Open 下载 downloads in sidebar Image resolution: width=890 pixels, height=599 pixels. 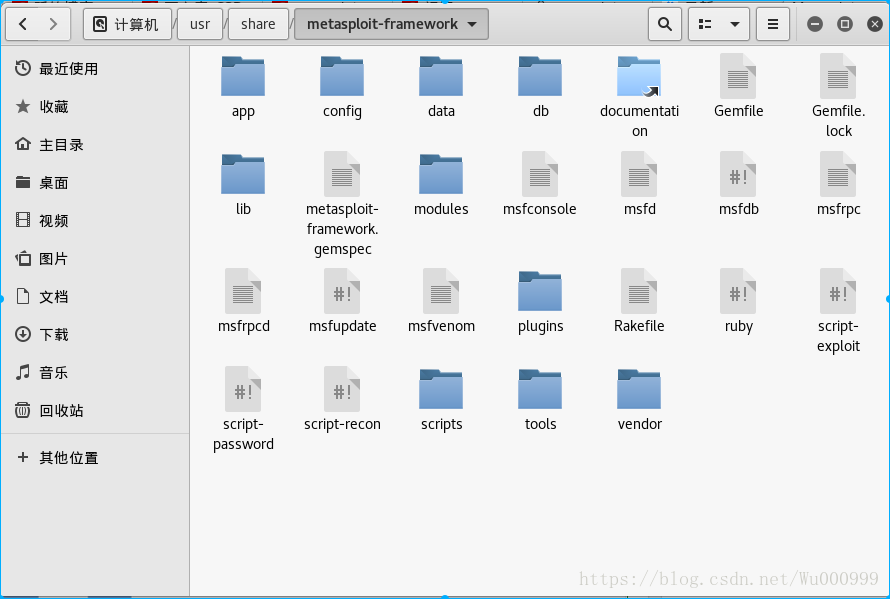click(x=95, y=334)
